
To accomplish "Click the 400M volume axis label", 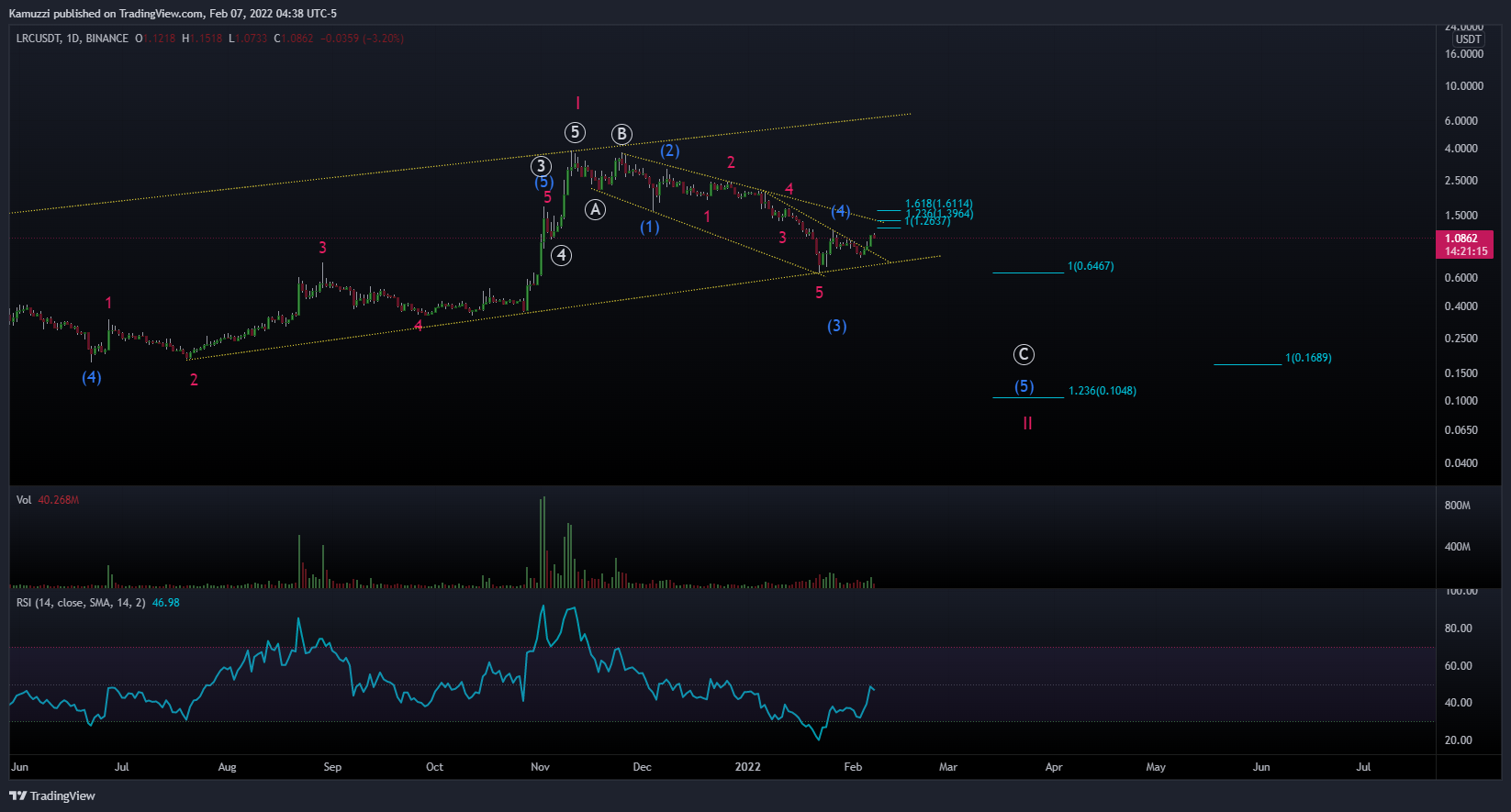I will pyautogui.click(x=1458, y=547).
